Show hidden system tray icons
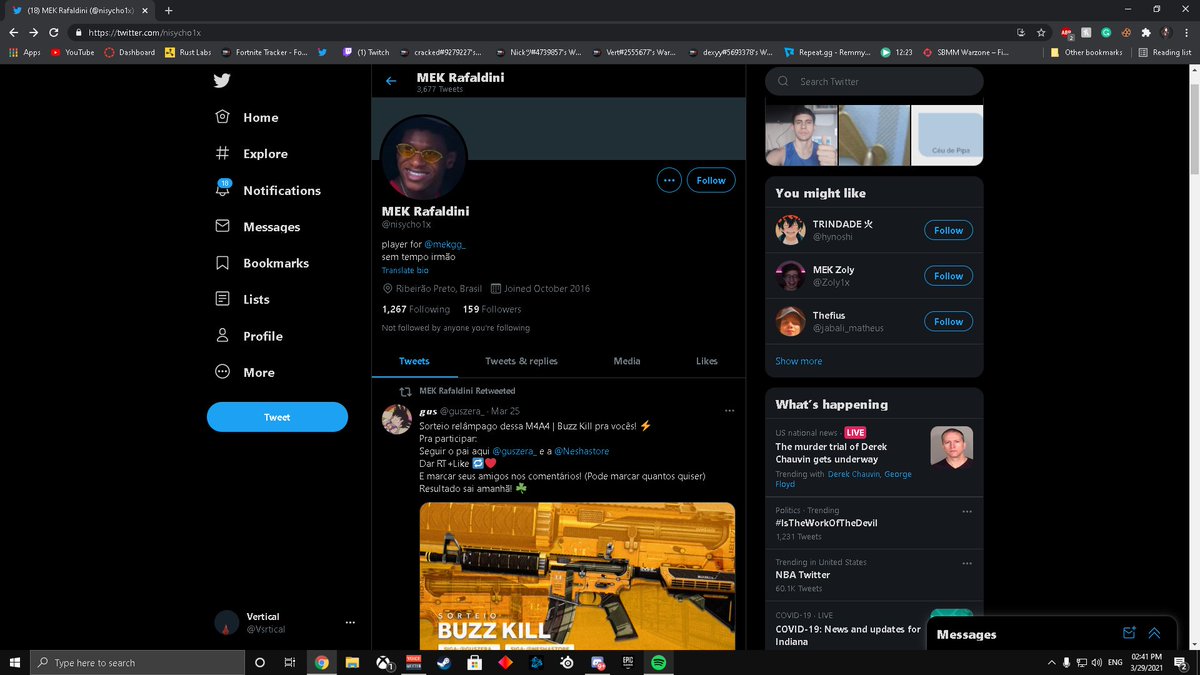Screen dimensions: 1200x675 (1051, 662)
